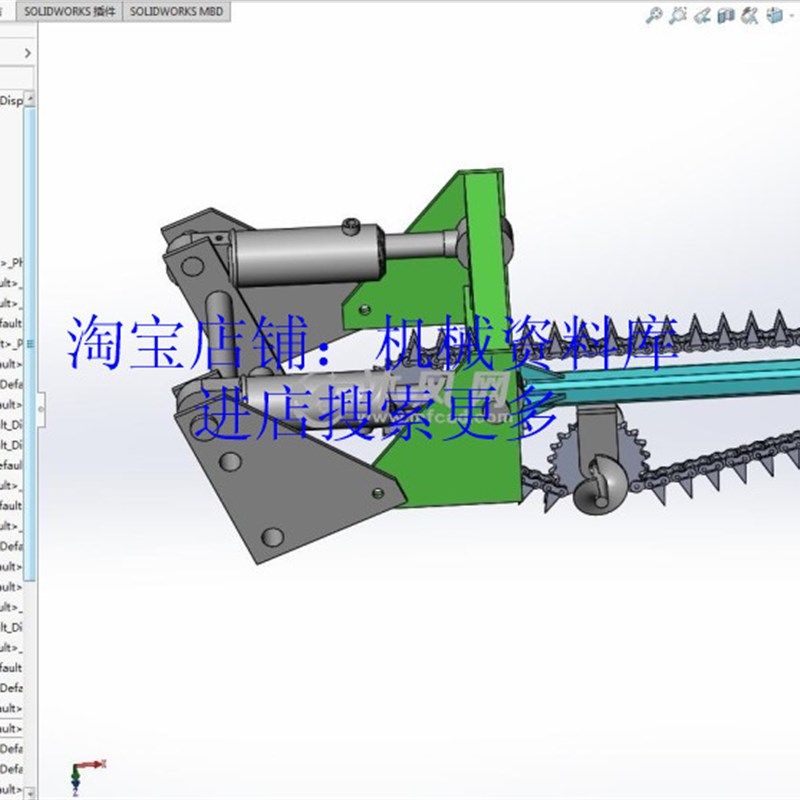Click the Hide/Show Items toolbar icon

click(x=750, y=15)
